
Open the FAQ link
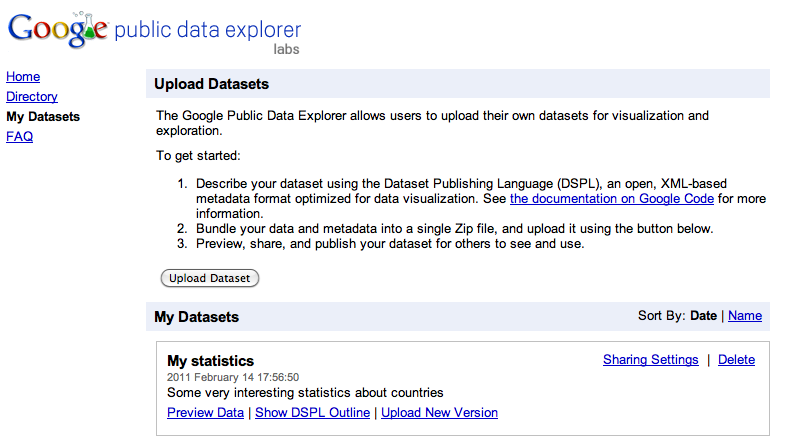tap(19, 137)
